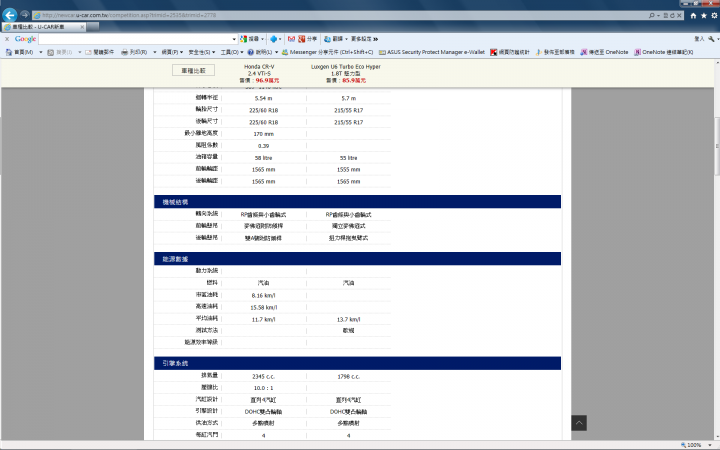The width and height of the screenshot is (720, 450).
Task: Click the car comparison button in header
Action: click(x=193, y=70)
